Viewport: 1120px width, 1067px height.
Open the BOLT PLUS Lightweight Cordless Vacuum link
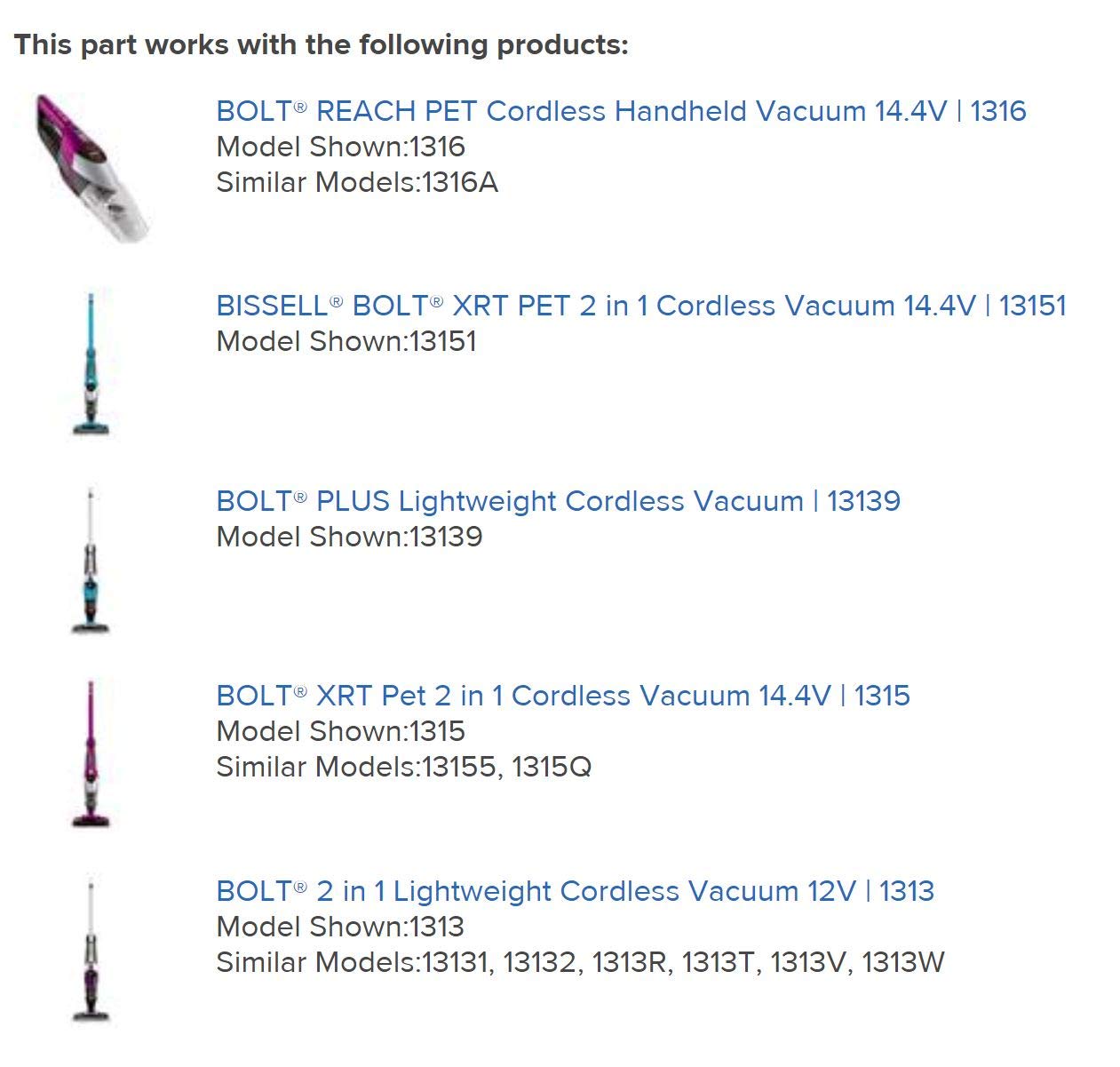(x=558, y=501)
